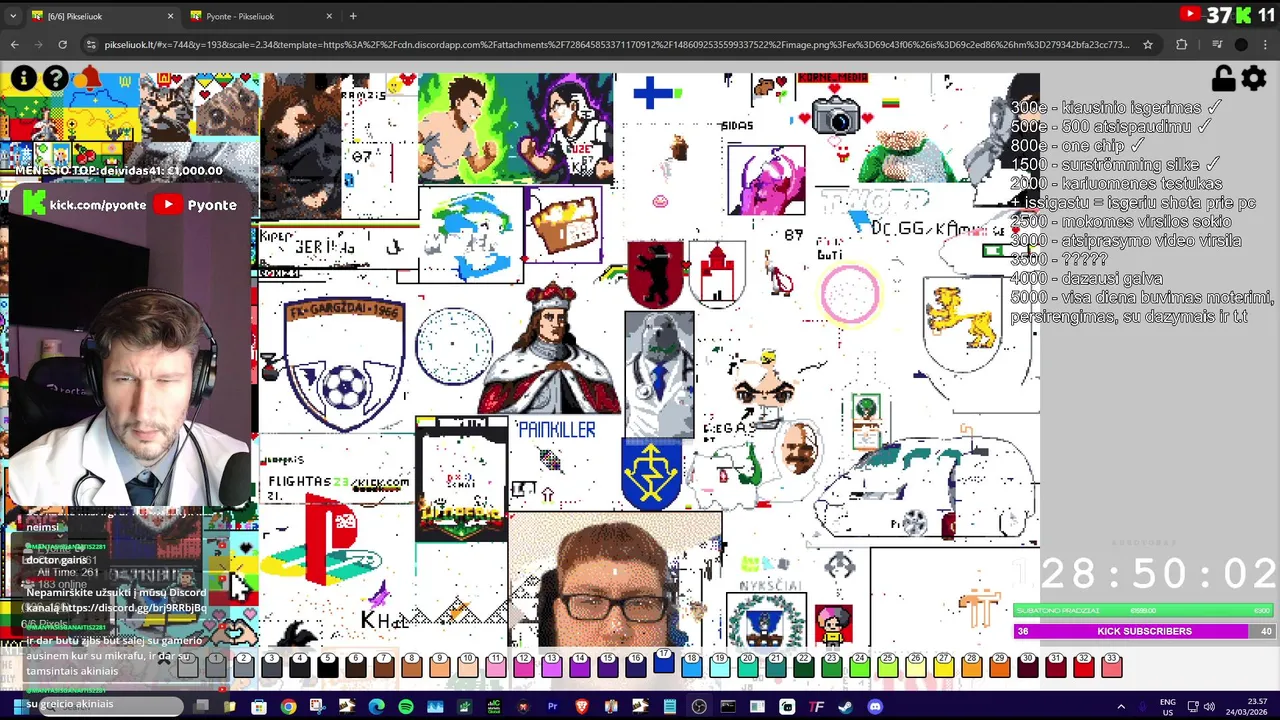Open Spotify from the taskbar

click(405, 707)
